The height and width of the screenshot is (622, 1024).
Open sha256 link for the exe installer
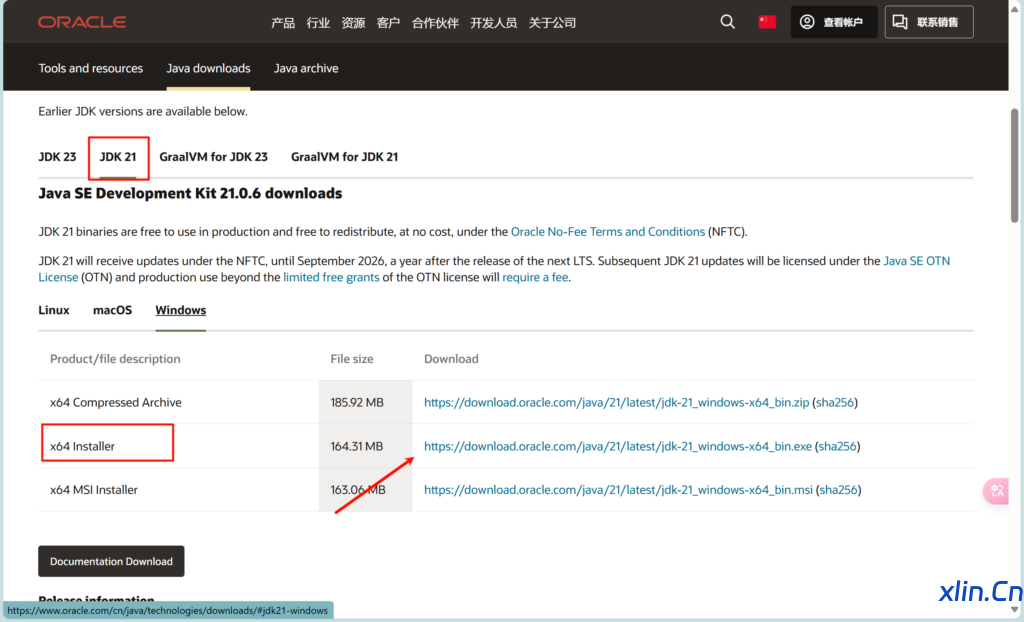point(837,446)
